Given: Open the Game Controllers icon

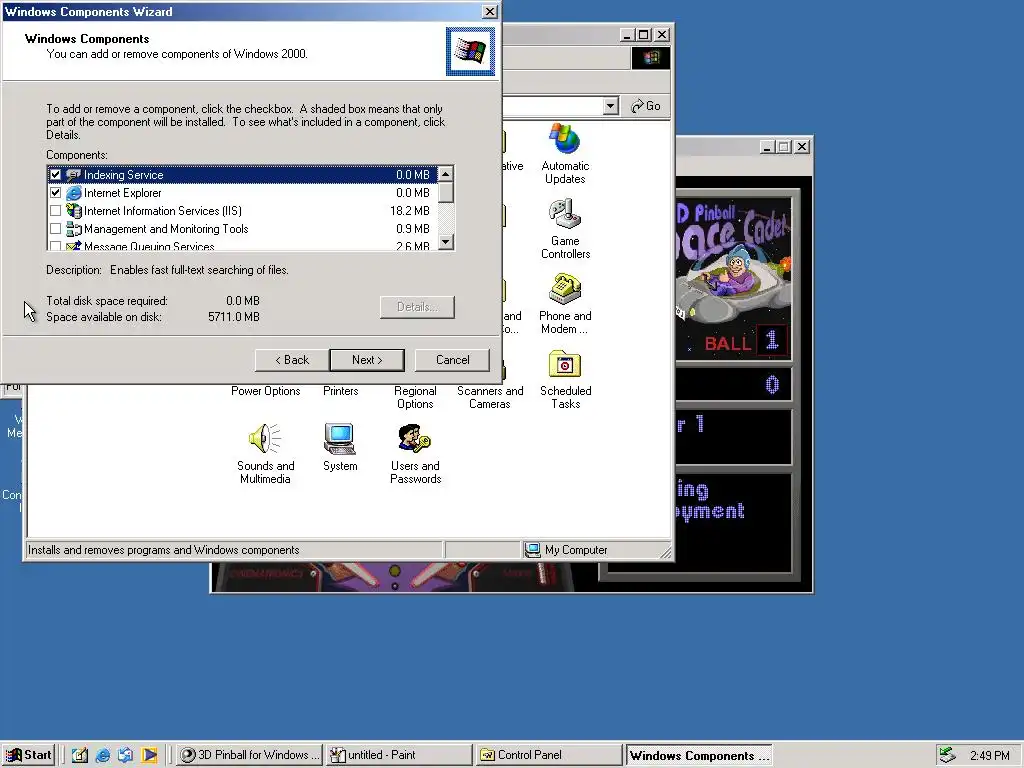Looking at the screenshot, I should [x=565, y=214].
